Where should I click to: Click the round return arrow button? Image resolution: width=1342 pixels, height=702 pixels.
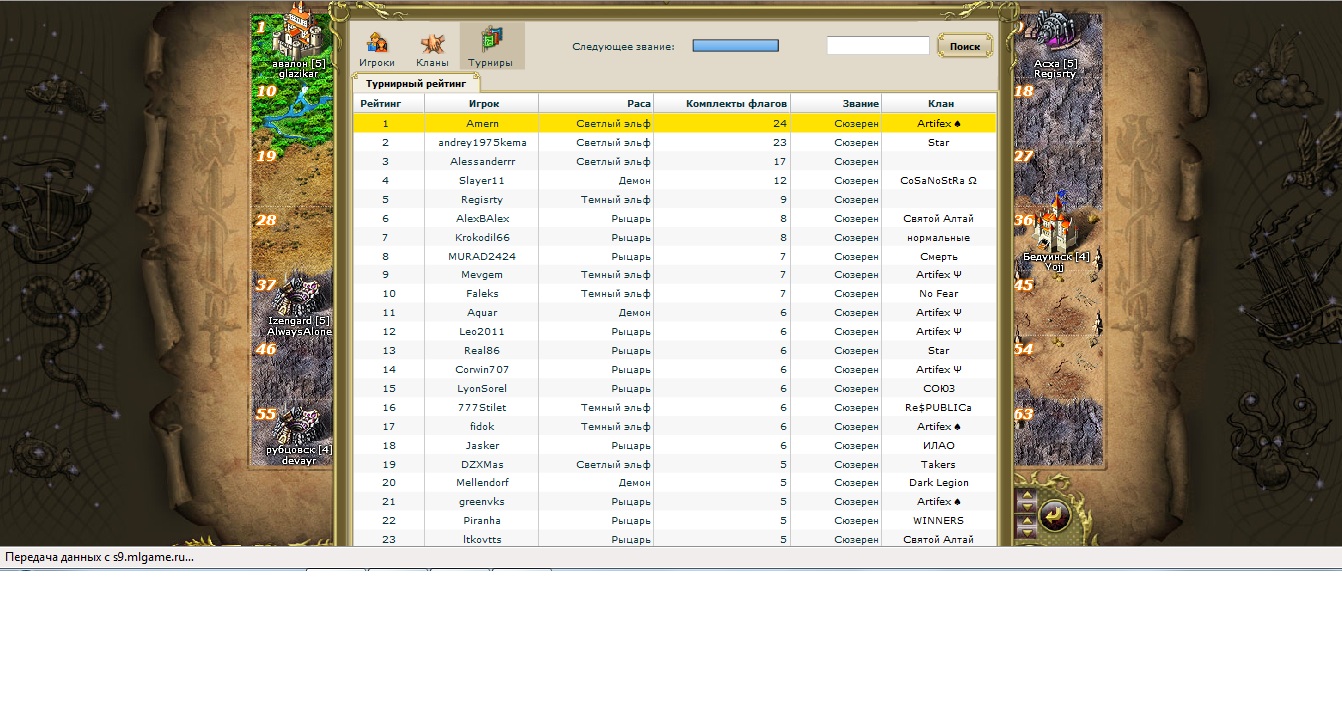pos(1055,515)
